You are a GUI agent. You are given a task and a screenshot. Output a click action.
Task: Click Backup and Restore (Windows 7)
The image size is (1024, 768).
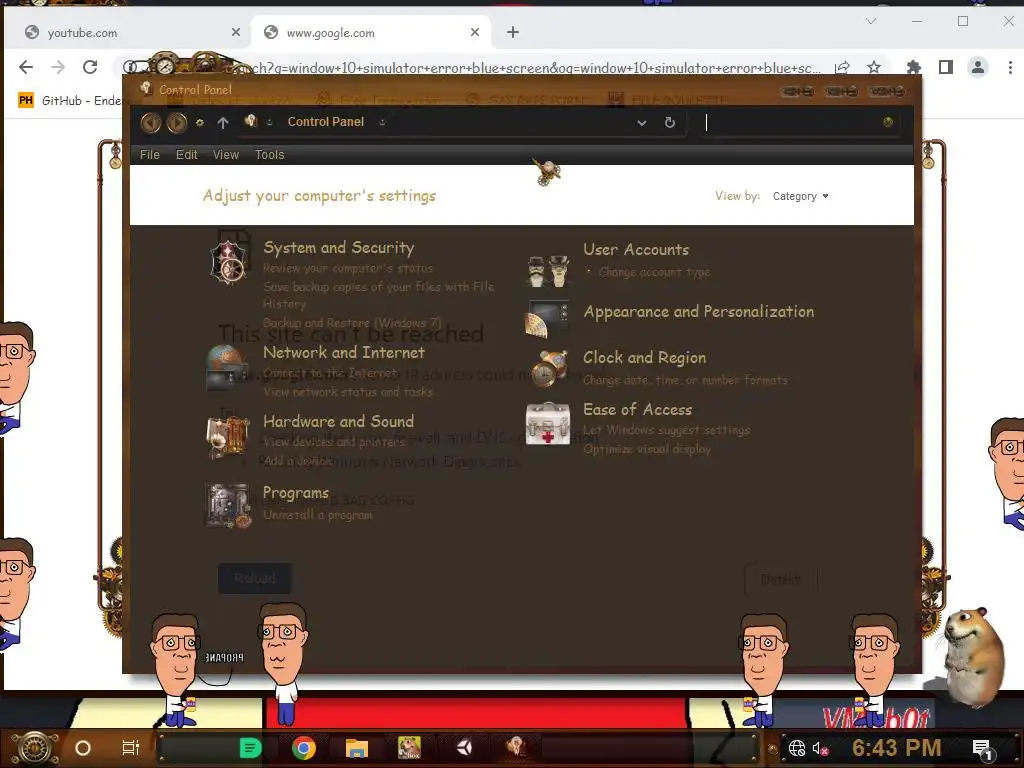click(352, 323)
